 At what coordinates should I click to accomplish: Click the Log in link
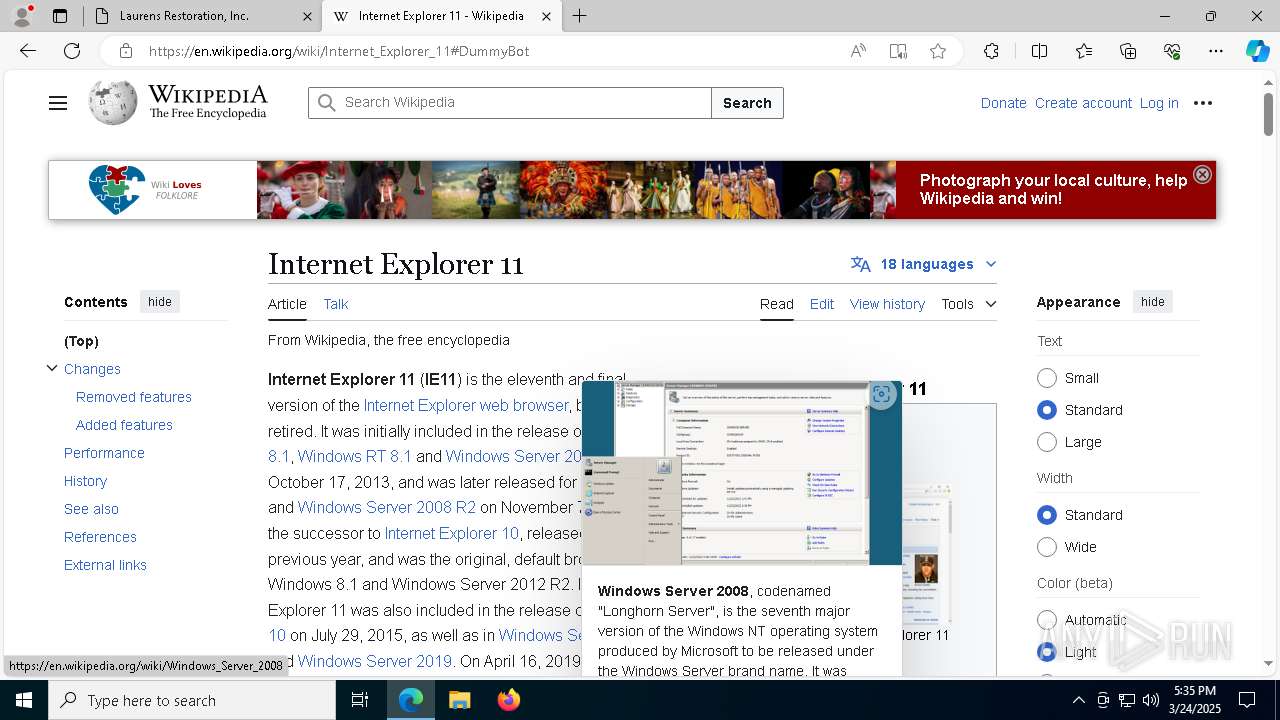coord(1159,103)
